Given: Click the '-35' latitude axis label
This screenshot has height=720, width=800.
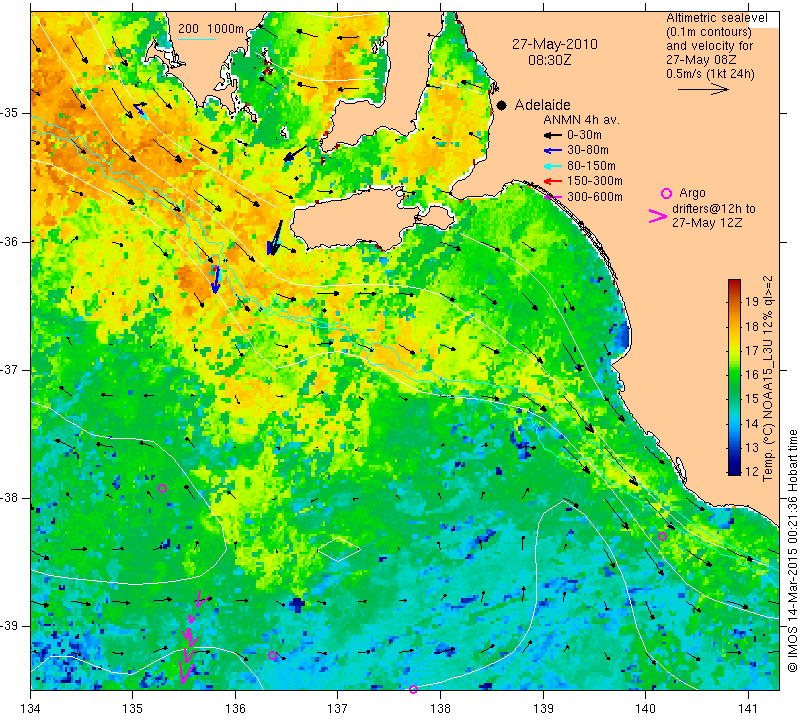Looking at the screenshot, I should tap(11, 113).
